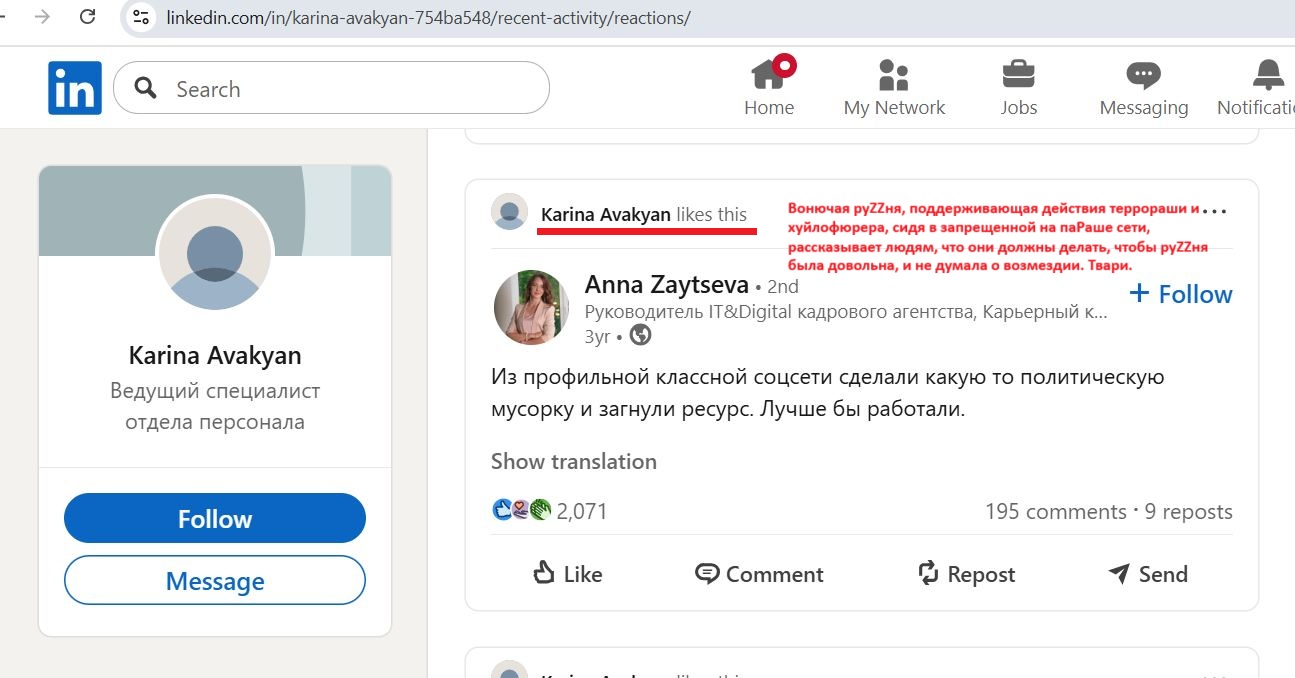Click the globe visibility icon on post
Screen dimensions: 1295x678
tap(641, 336)
